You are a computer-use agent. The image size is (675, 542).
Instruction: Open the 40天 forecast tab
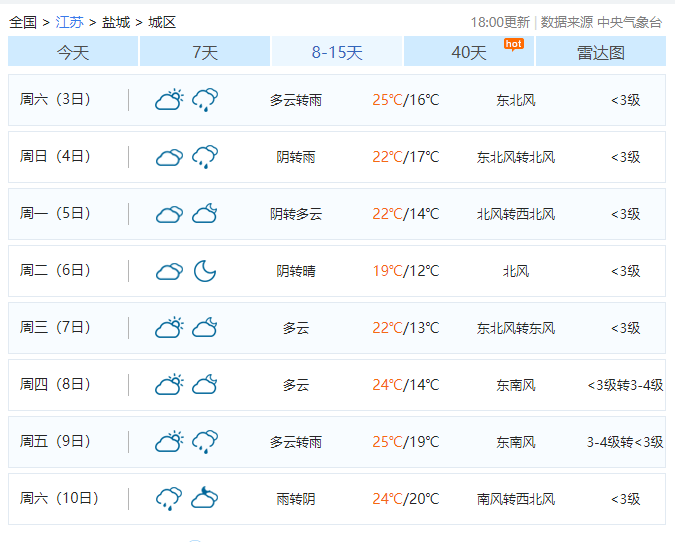click(468, 52)
